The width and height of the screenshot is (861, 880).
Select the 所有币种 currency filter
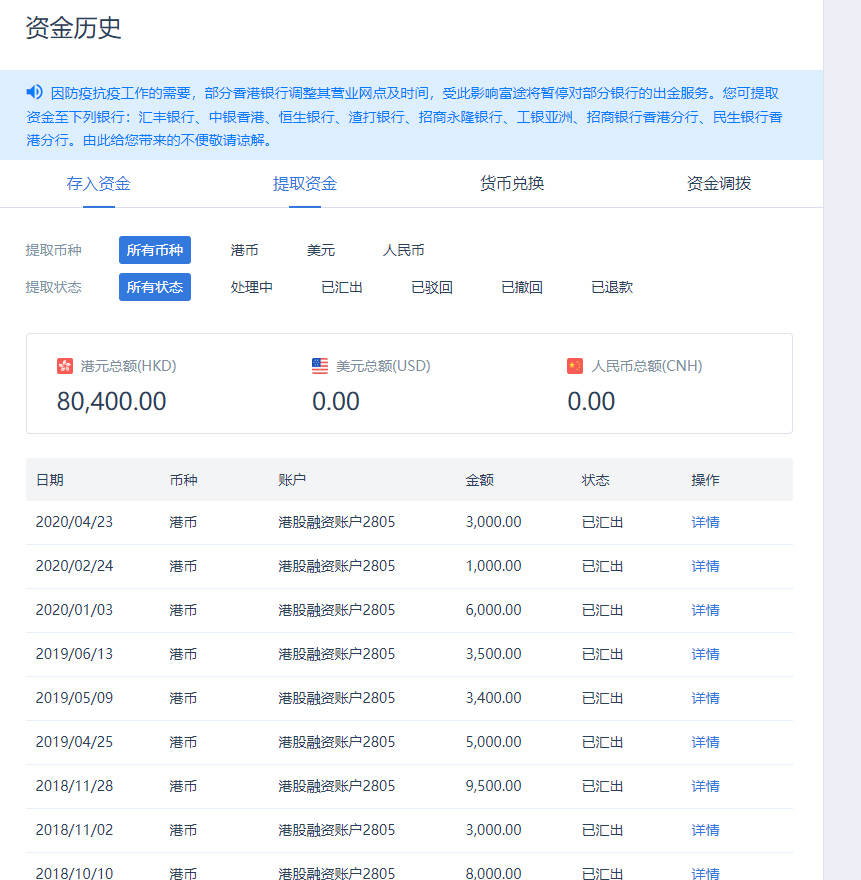155,250
